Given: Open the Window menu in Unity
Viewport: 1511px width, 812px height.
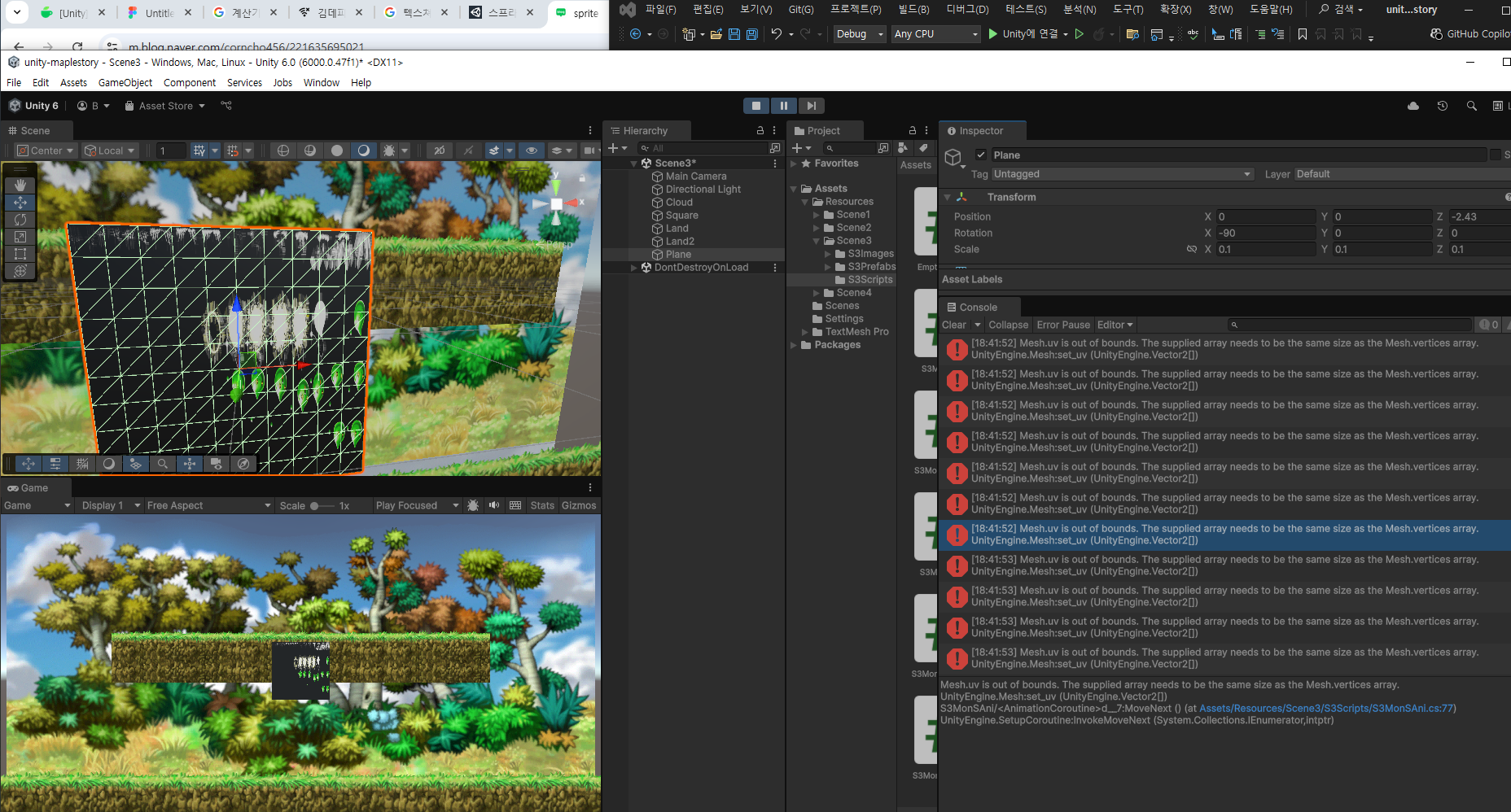Looking at the screenshot, I should (322, 83).
